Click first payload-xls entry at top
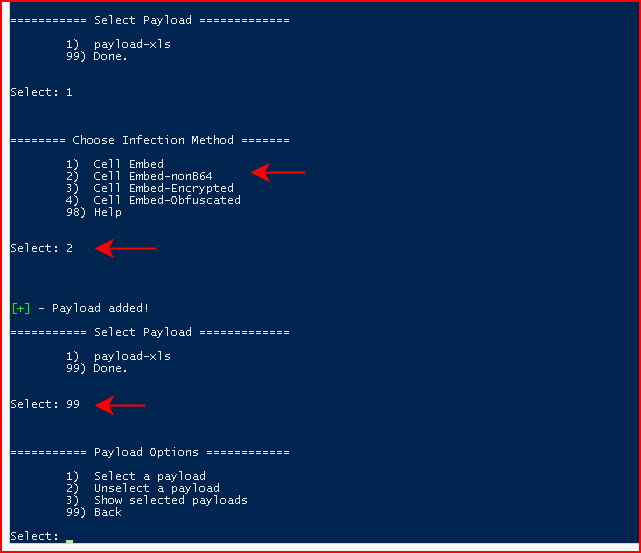 (x=118, y=44)
